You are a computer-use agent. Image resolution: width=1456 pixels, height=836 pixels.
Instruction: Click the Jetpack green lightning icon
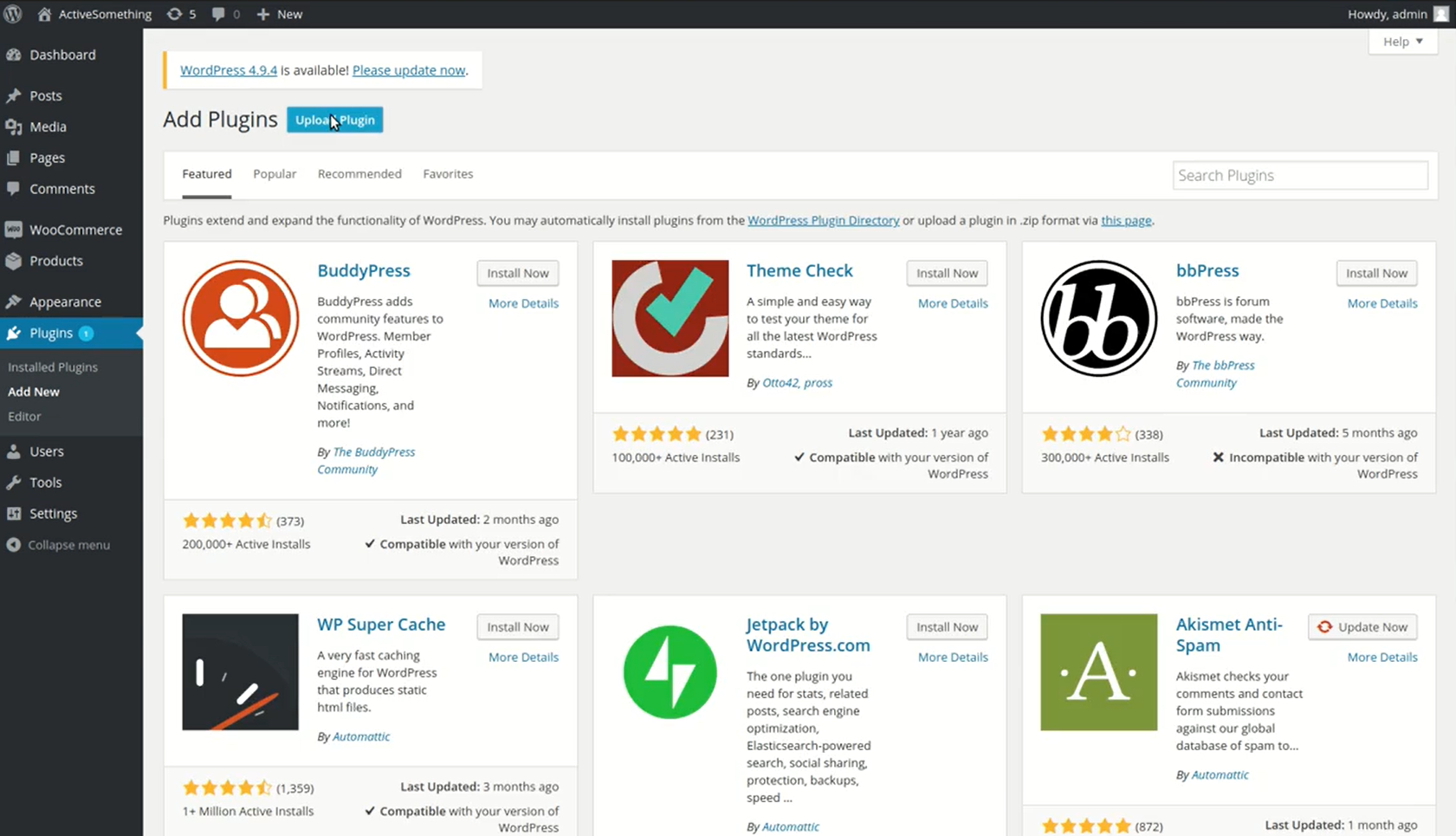coord(670,672)
